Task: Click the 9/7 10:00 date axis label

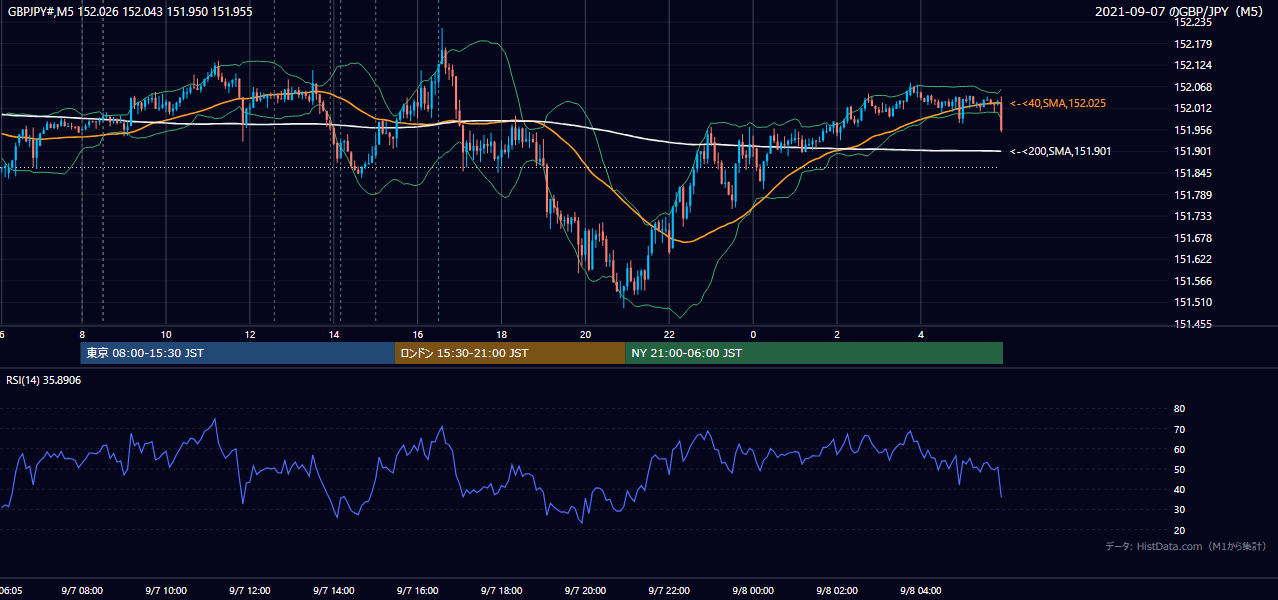Action: click(167, 591)
